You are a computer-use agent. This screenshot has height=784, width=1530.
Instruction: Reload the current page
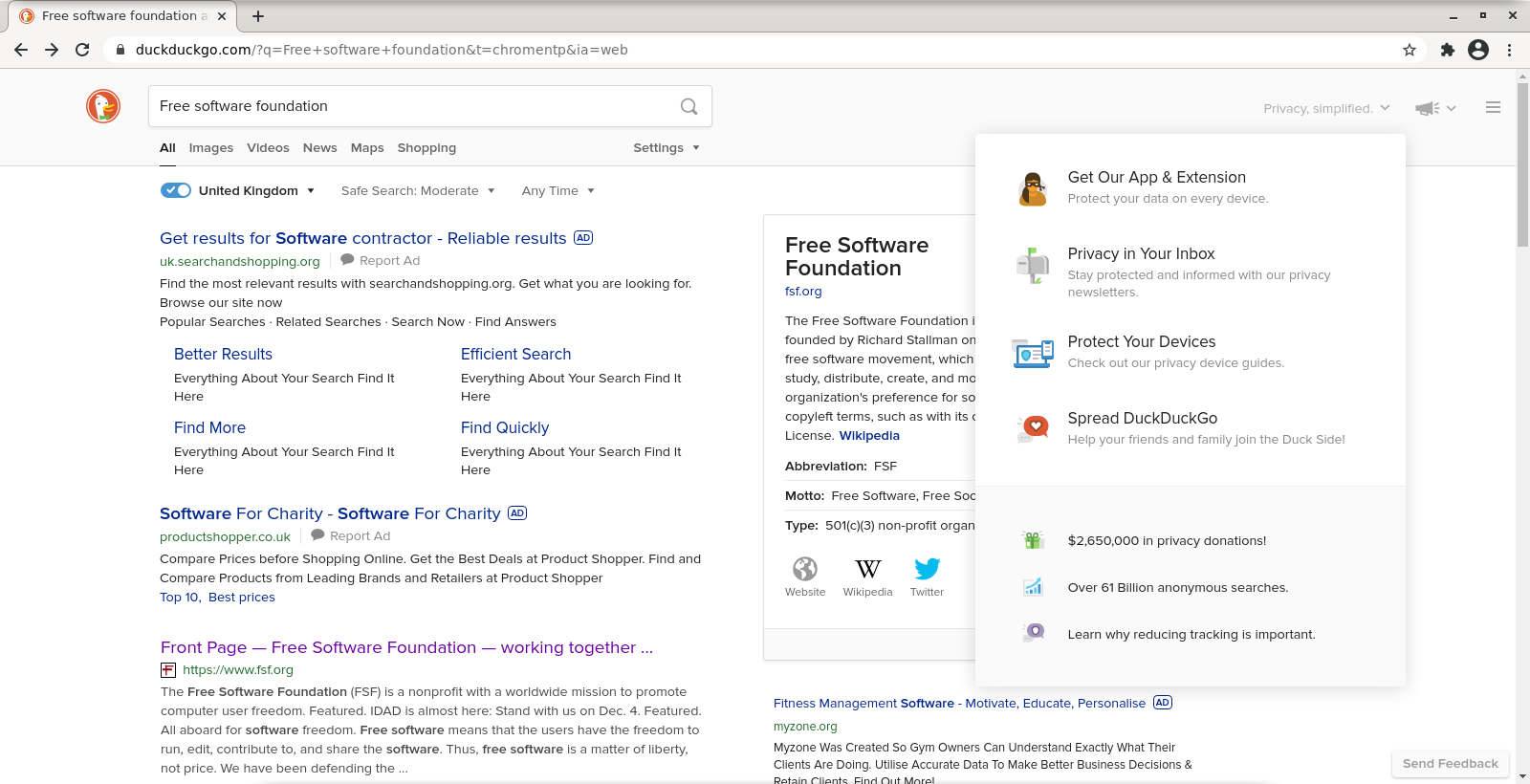82,50
